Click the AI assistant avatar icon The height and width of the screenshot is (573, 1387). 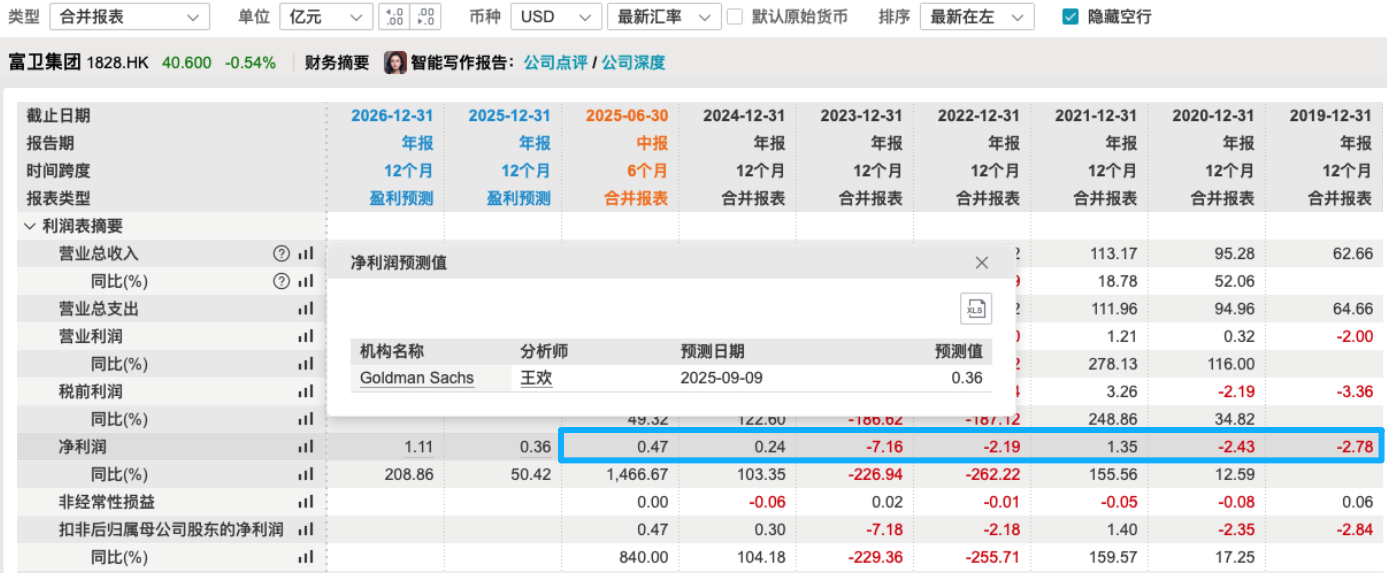click(395, 63)
